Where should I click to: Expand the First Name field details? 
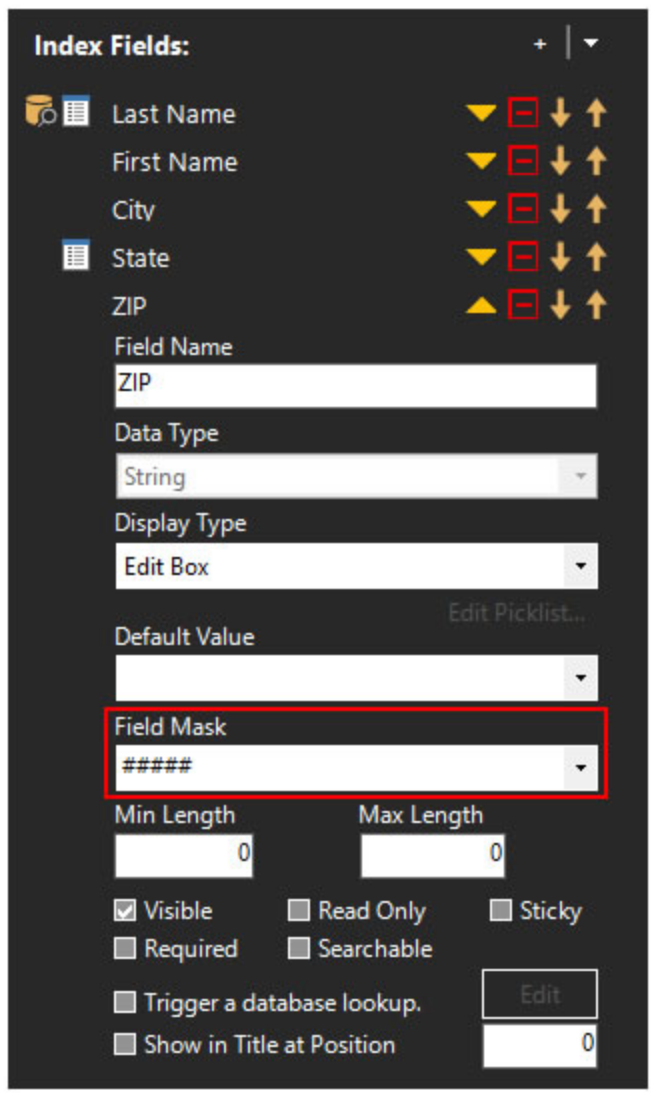click(x=481, y=161)
